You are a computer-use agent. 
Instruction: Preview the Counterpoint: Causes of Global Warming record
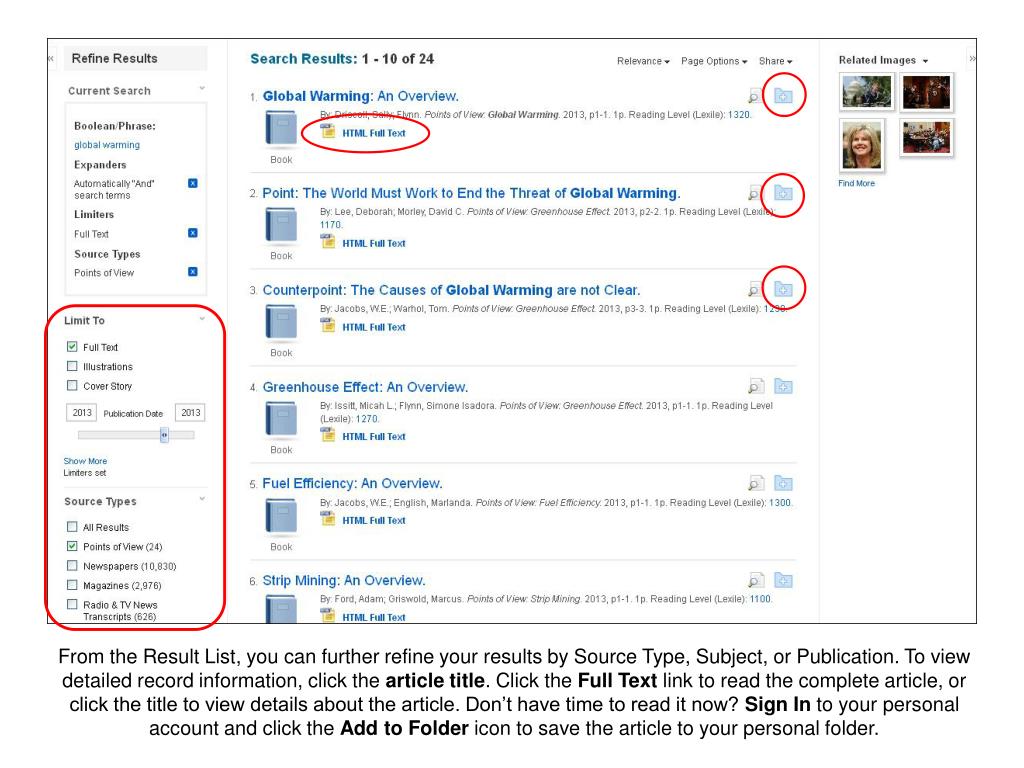point(755,289)
